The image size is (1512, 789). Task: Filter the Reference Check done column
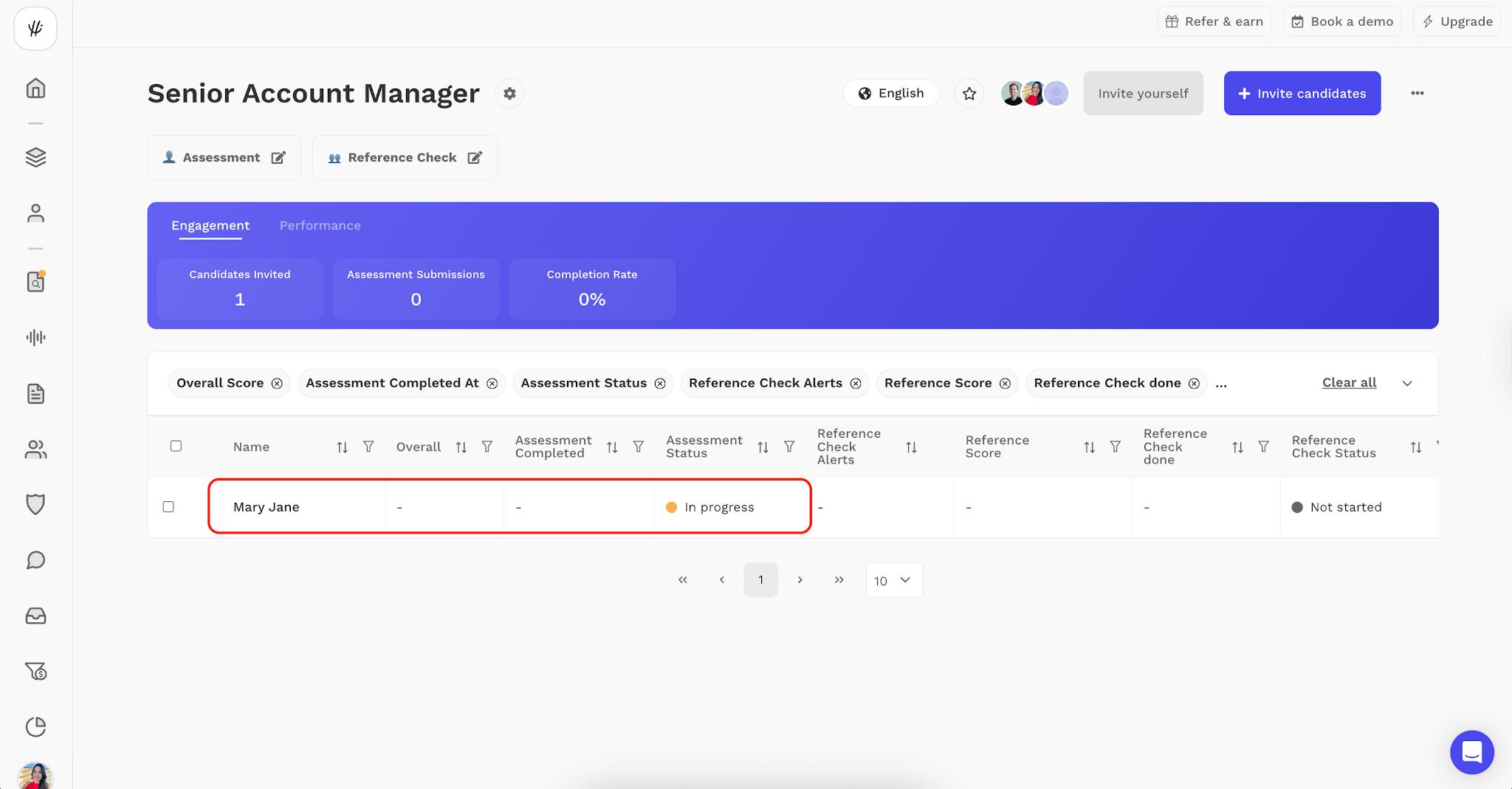1264,447
